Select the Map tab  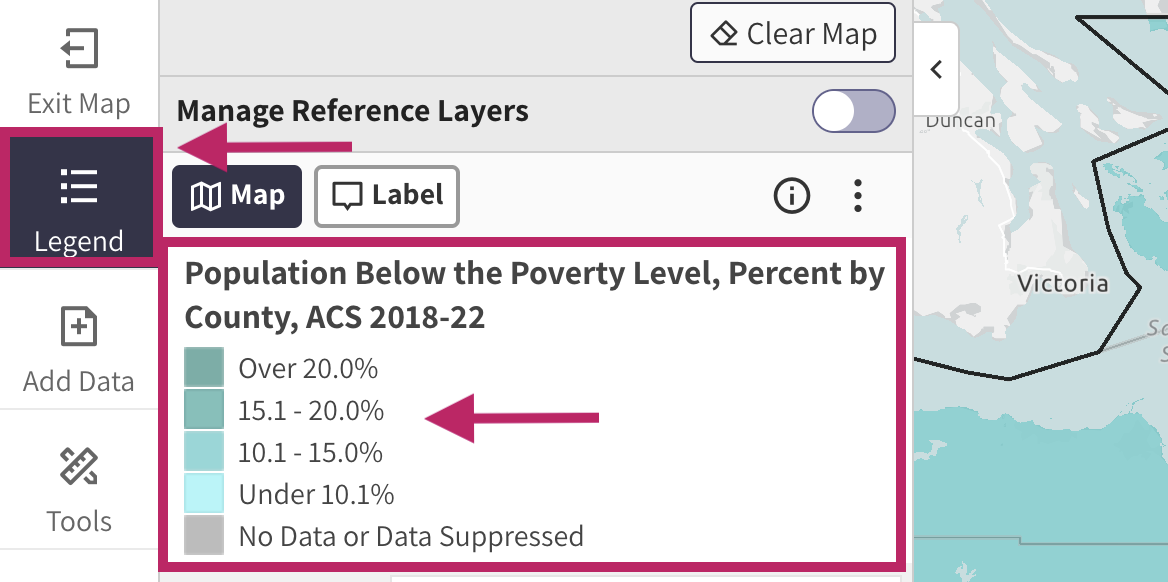pyautogui.click(x=237, y=196)
